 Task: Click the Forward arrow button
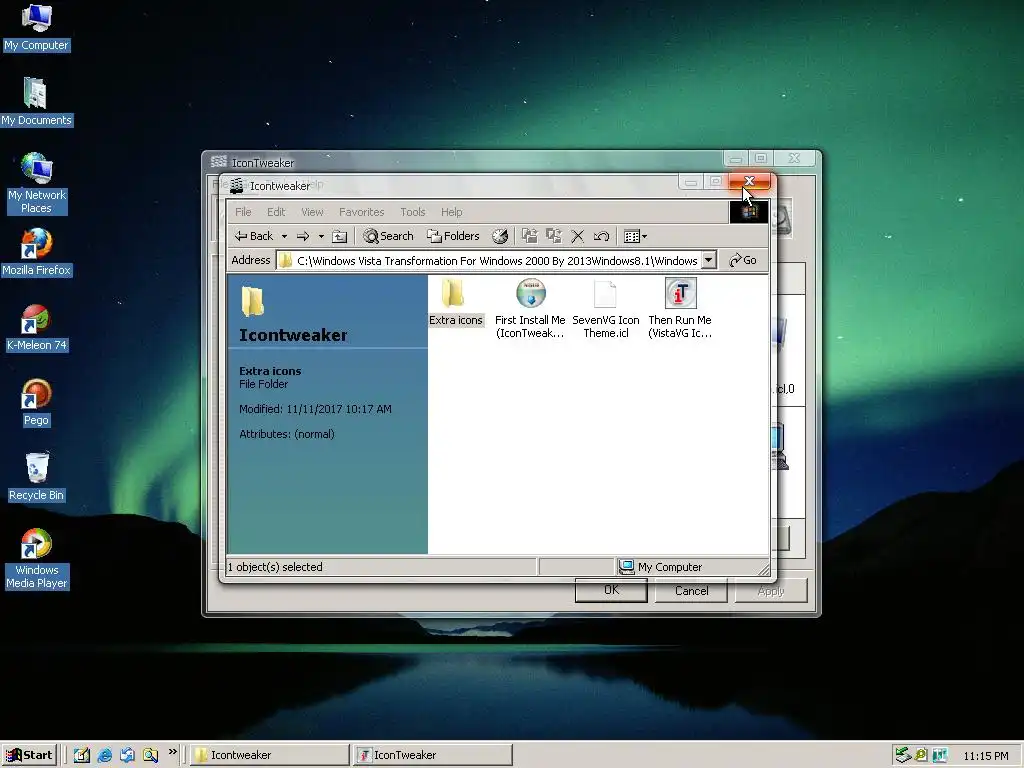coord(303,236)
